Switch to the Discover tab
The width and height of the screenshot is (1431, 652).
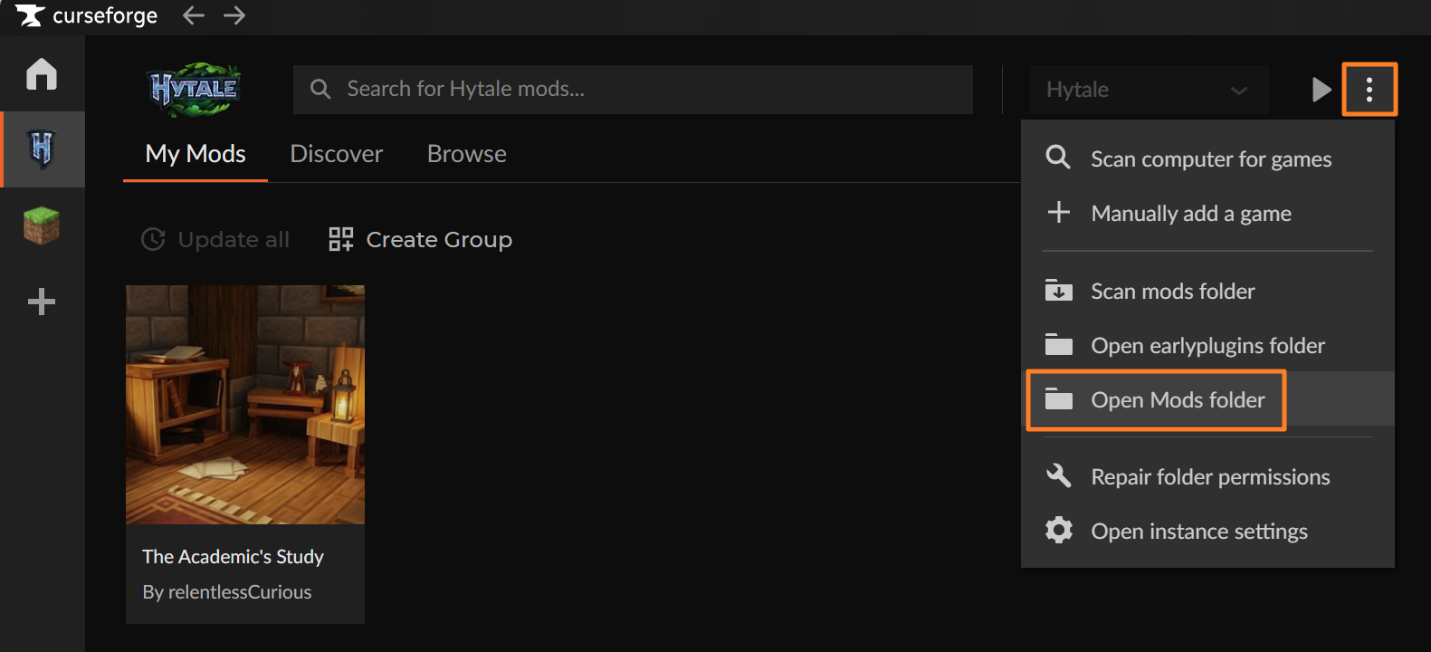pyautogui.click(x=336, y=154)
